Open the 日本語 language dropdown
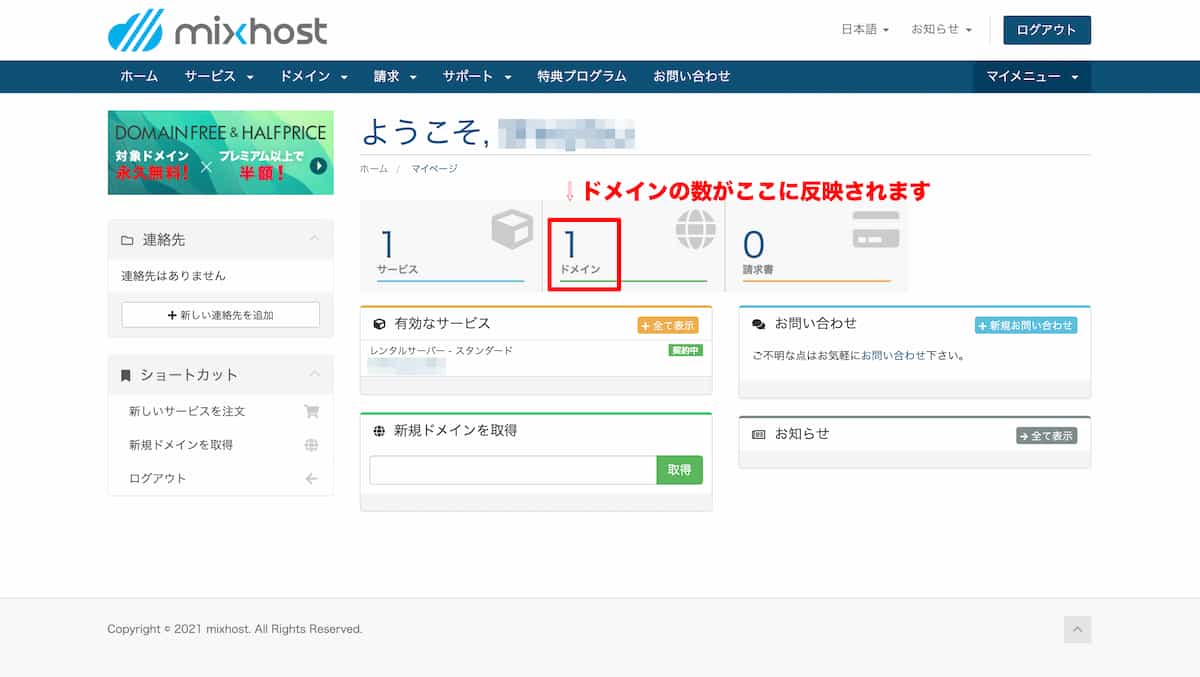 click(x=865, y=30)
